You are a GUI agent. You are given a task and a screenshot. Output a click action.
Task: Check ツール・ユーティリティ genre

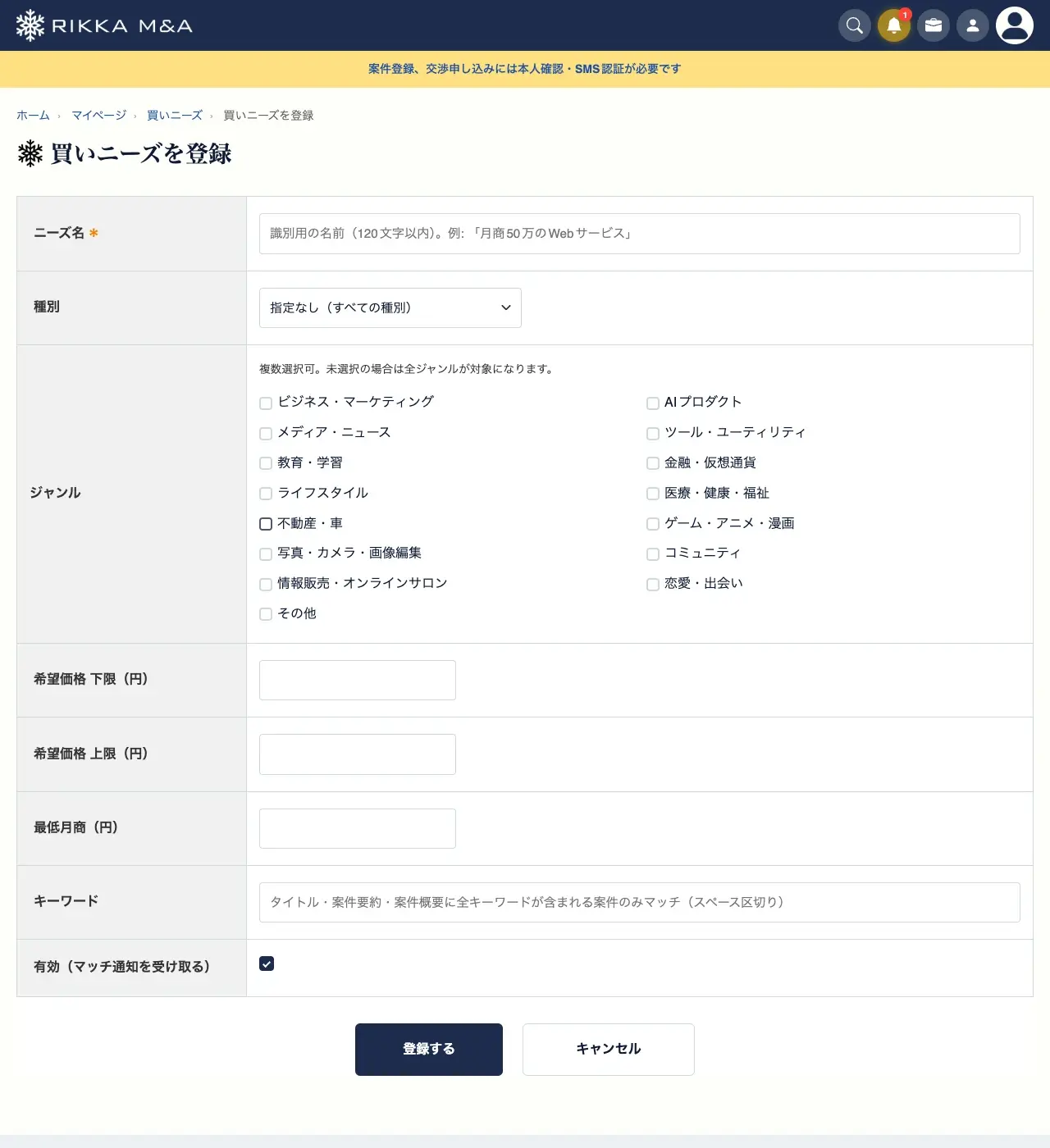tap(653, 433)
